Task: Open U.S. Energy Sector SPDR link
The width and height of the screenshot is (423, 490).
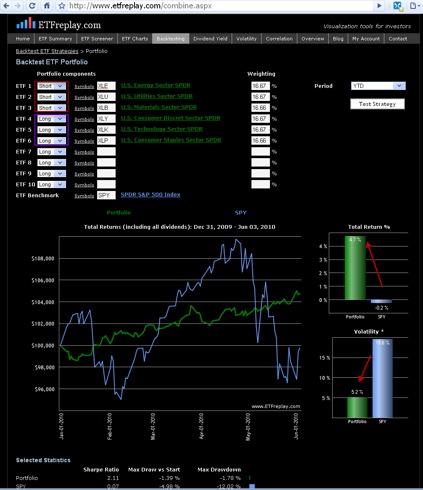Action: pos(156,85)
